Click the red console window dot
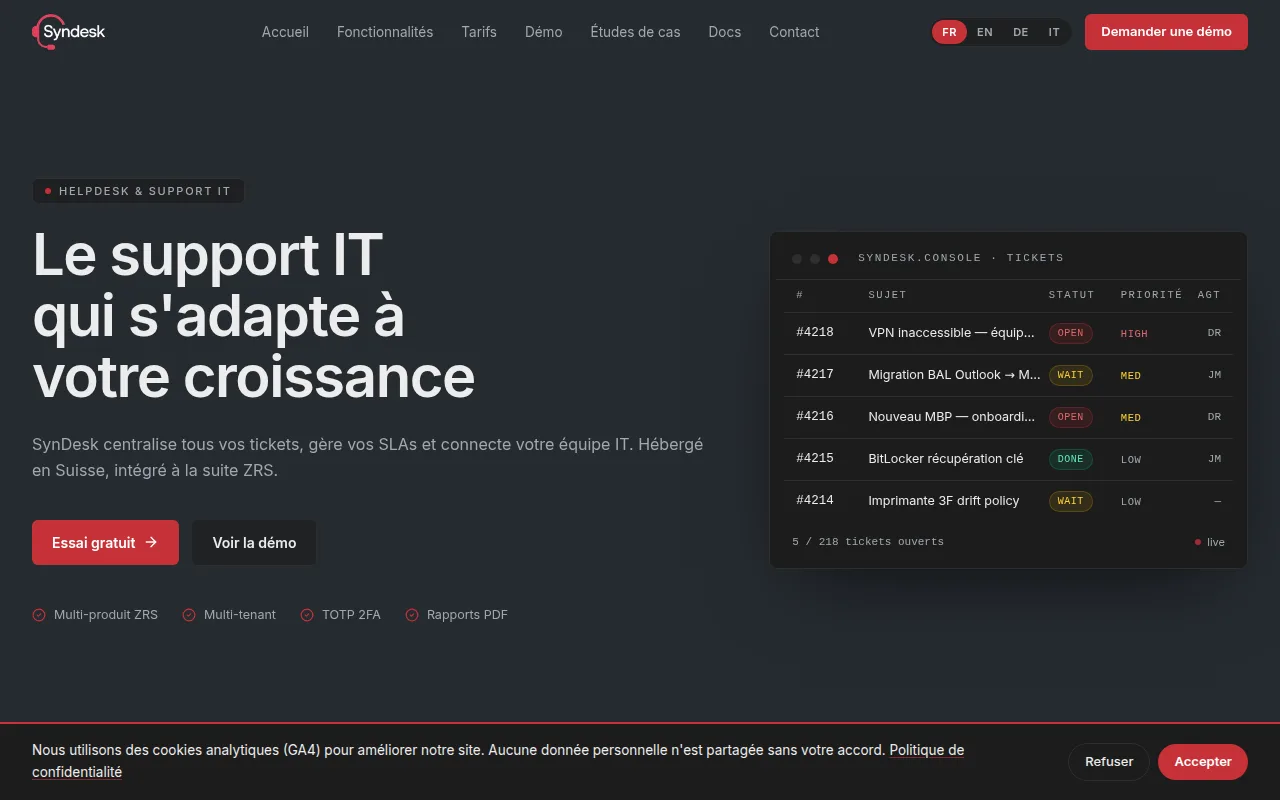 click(833, 259)
